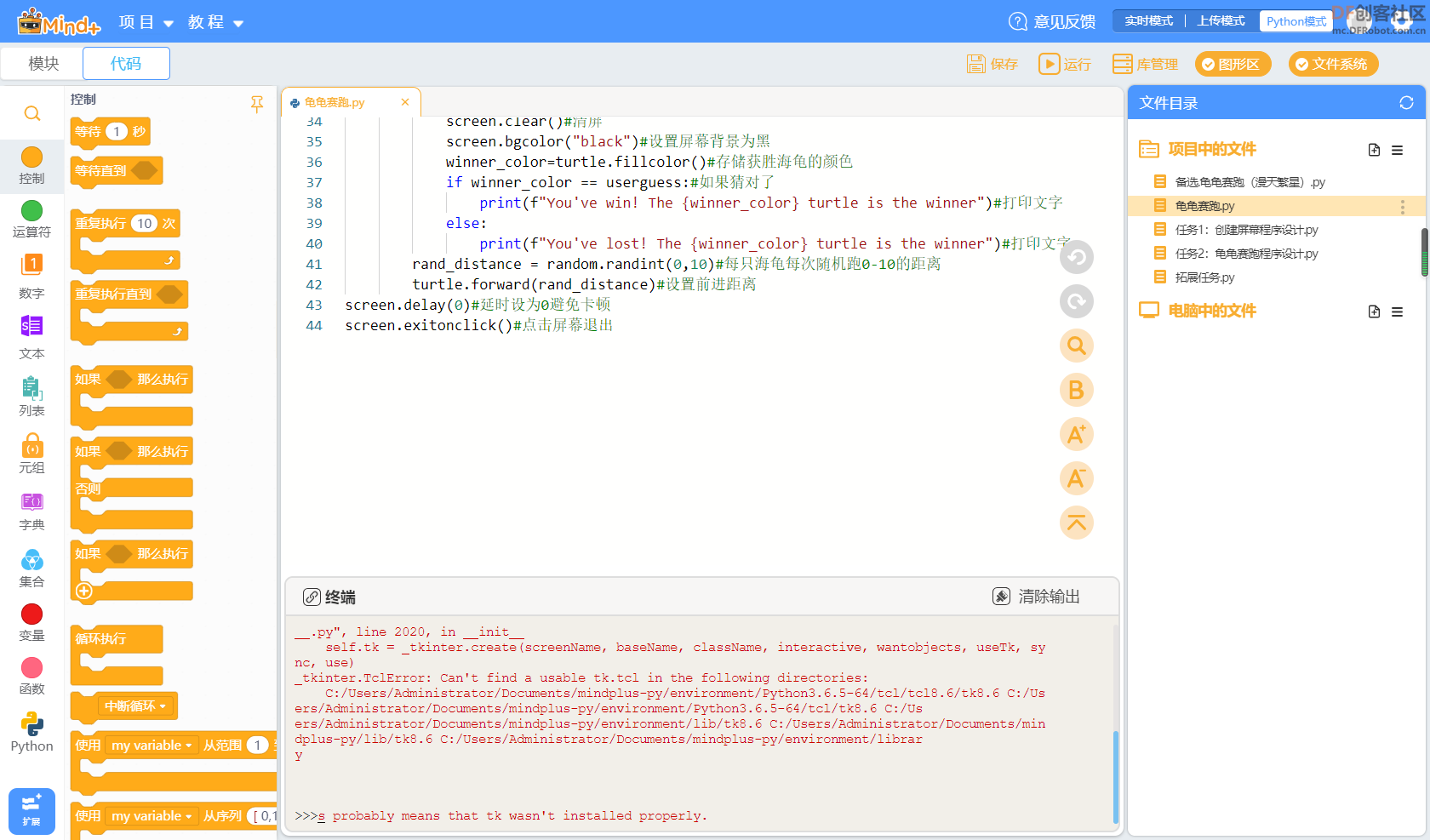Refresh the 文件目录 panel
The height and width of the screenshot is (840, 1430).
(x=1406, y=103)
